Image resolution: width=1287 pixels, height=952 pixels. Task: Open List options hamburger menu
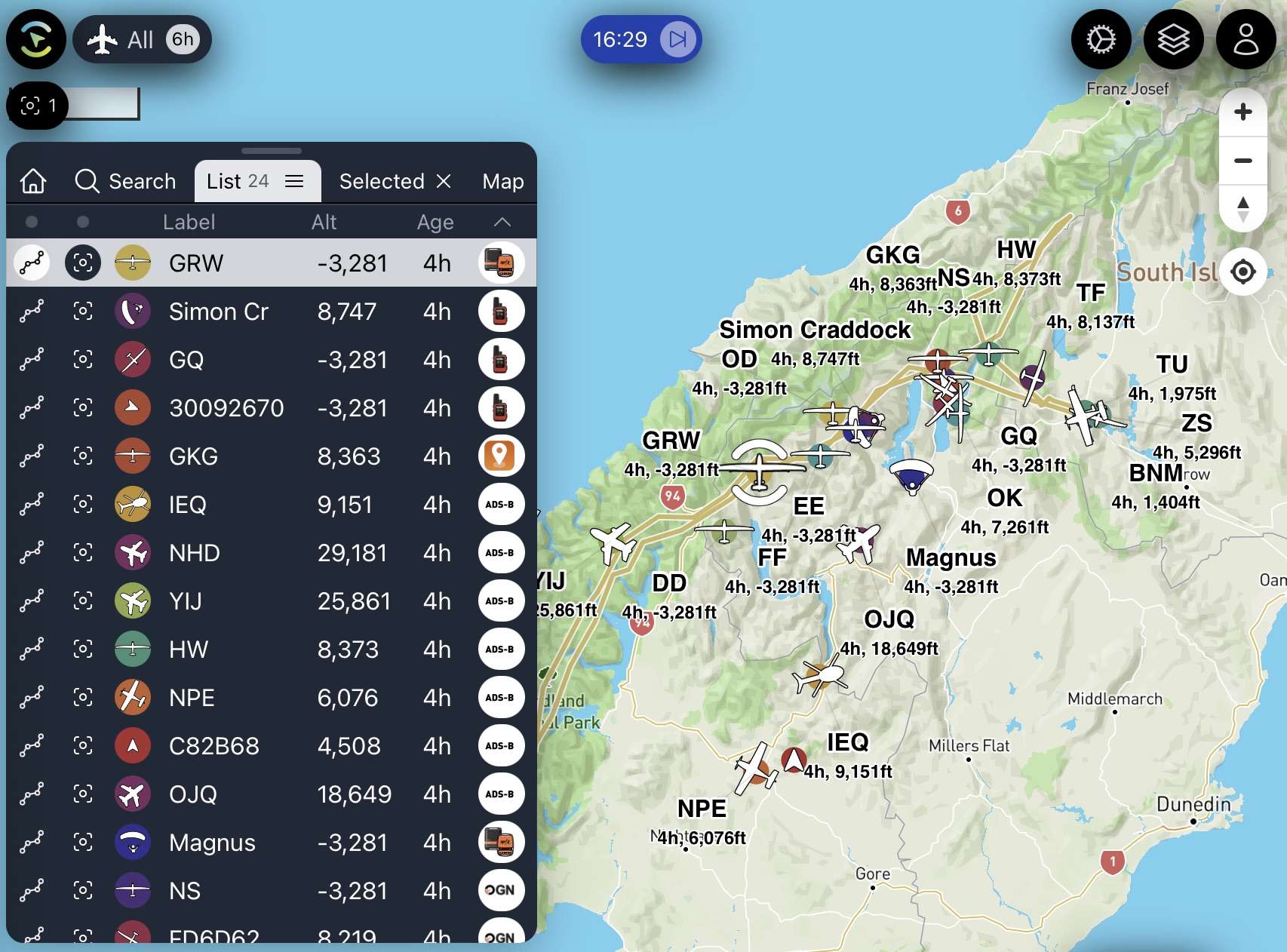[x=294, y=181]
